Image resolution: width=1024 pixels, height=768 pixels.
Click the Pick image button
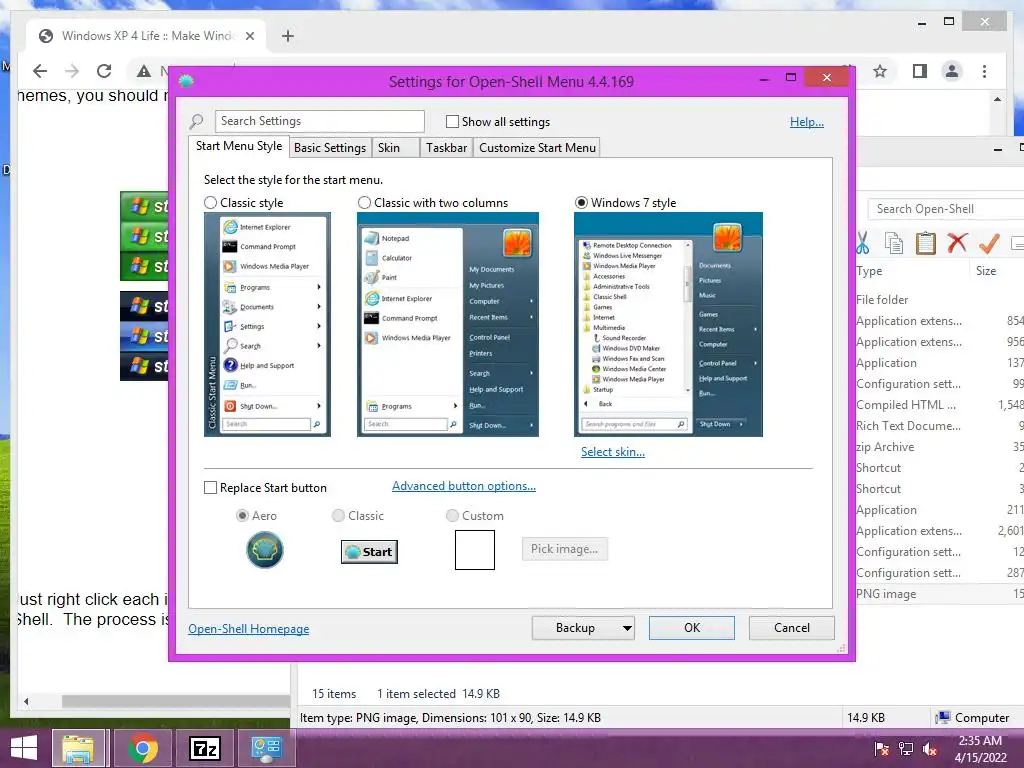(x=564, y=549)
